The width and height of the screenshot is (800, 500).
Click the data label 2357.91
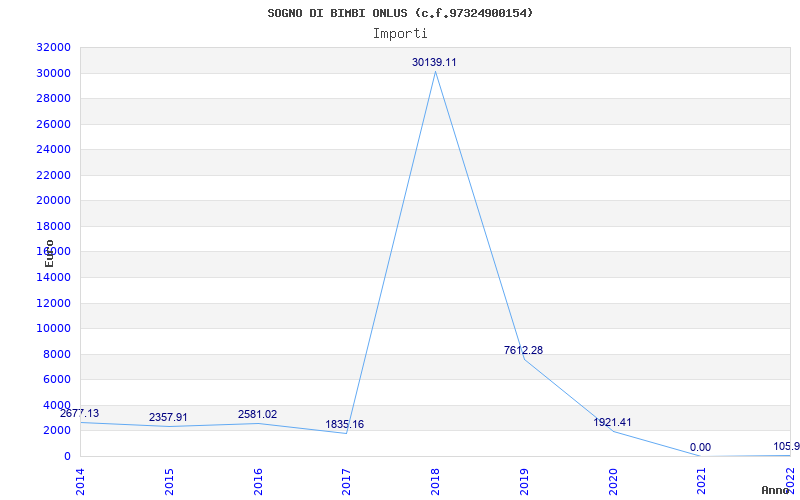(x=168, y=417)
